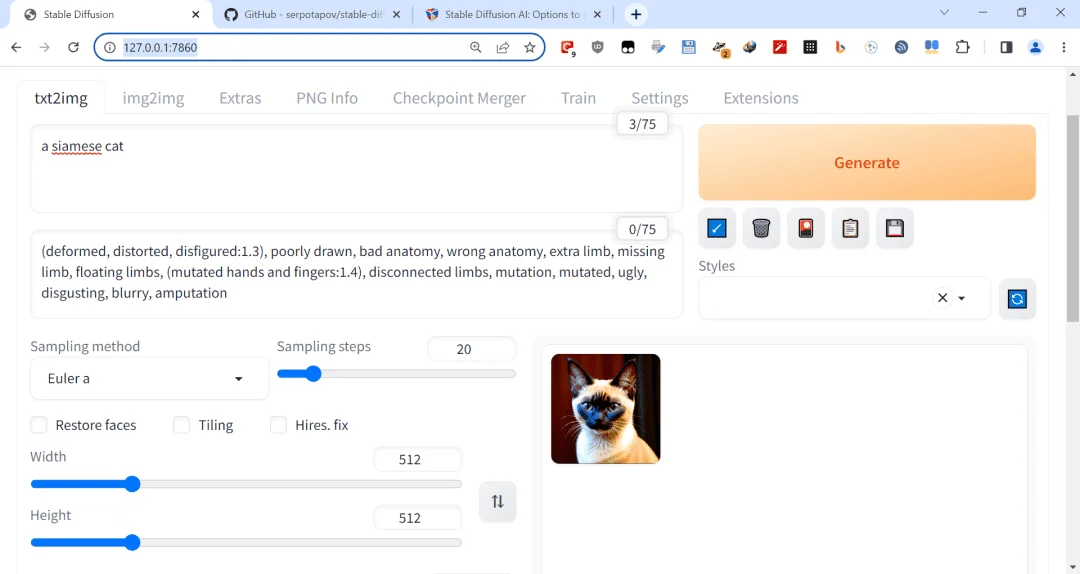Open the Chrome profile avatar
The image size is (1080, 574).
(x=1035, y=48)
